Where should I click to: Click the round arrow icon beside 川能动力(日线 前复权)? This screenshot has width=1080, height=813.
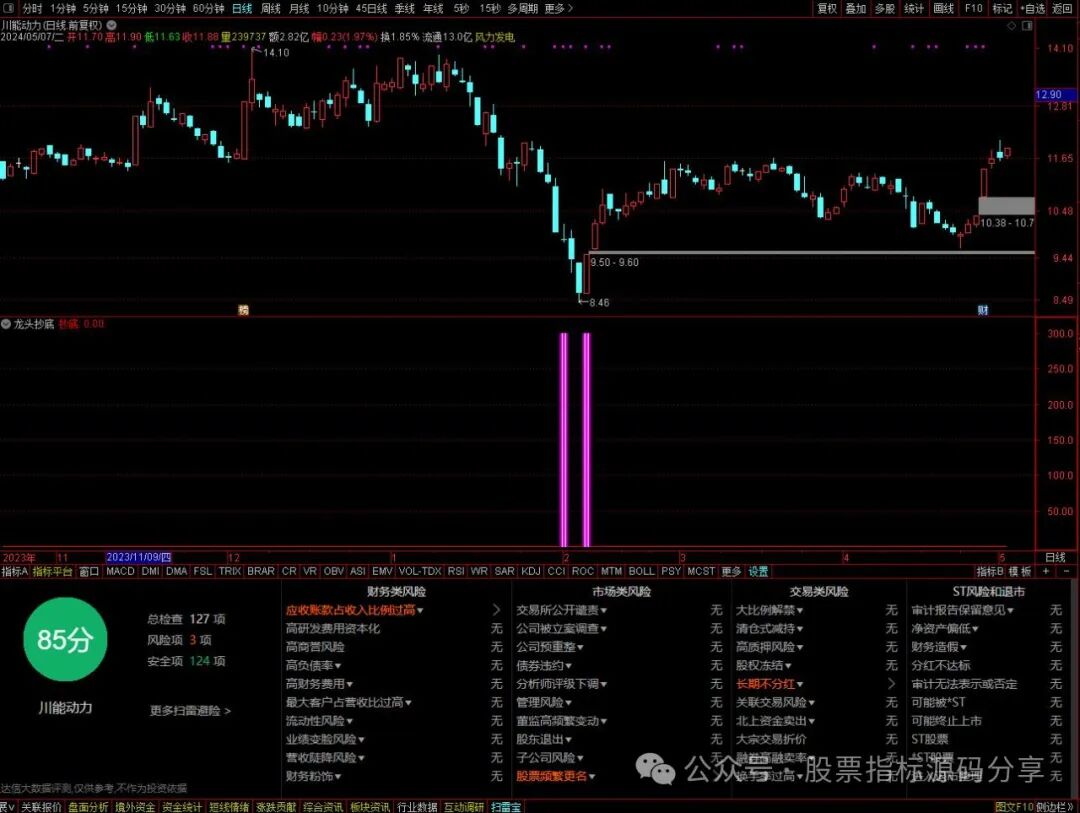pos(111,25)
